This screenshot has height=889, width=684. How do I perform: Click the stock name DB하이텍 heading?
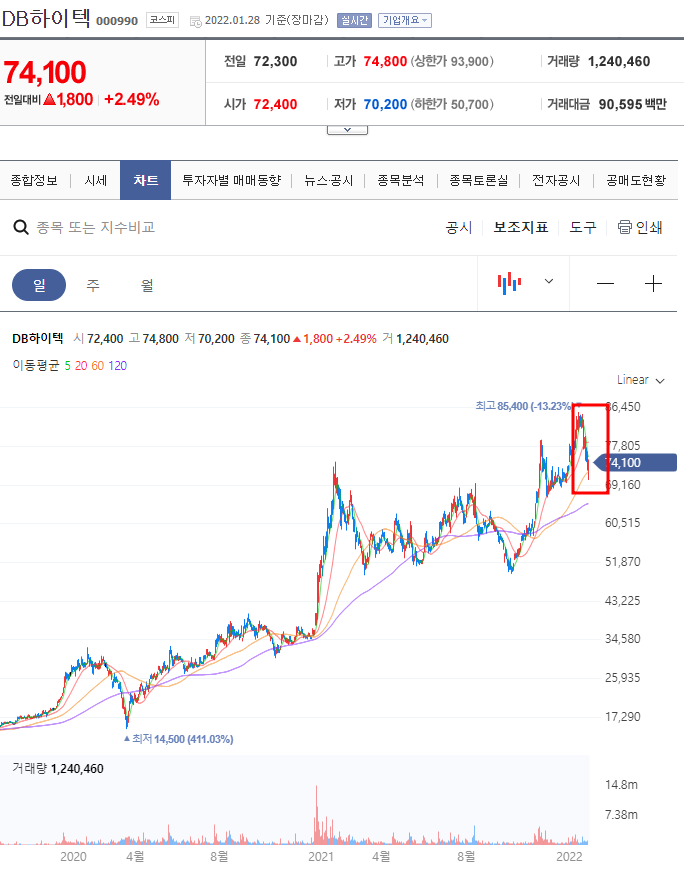point(46,18)
